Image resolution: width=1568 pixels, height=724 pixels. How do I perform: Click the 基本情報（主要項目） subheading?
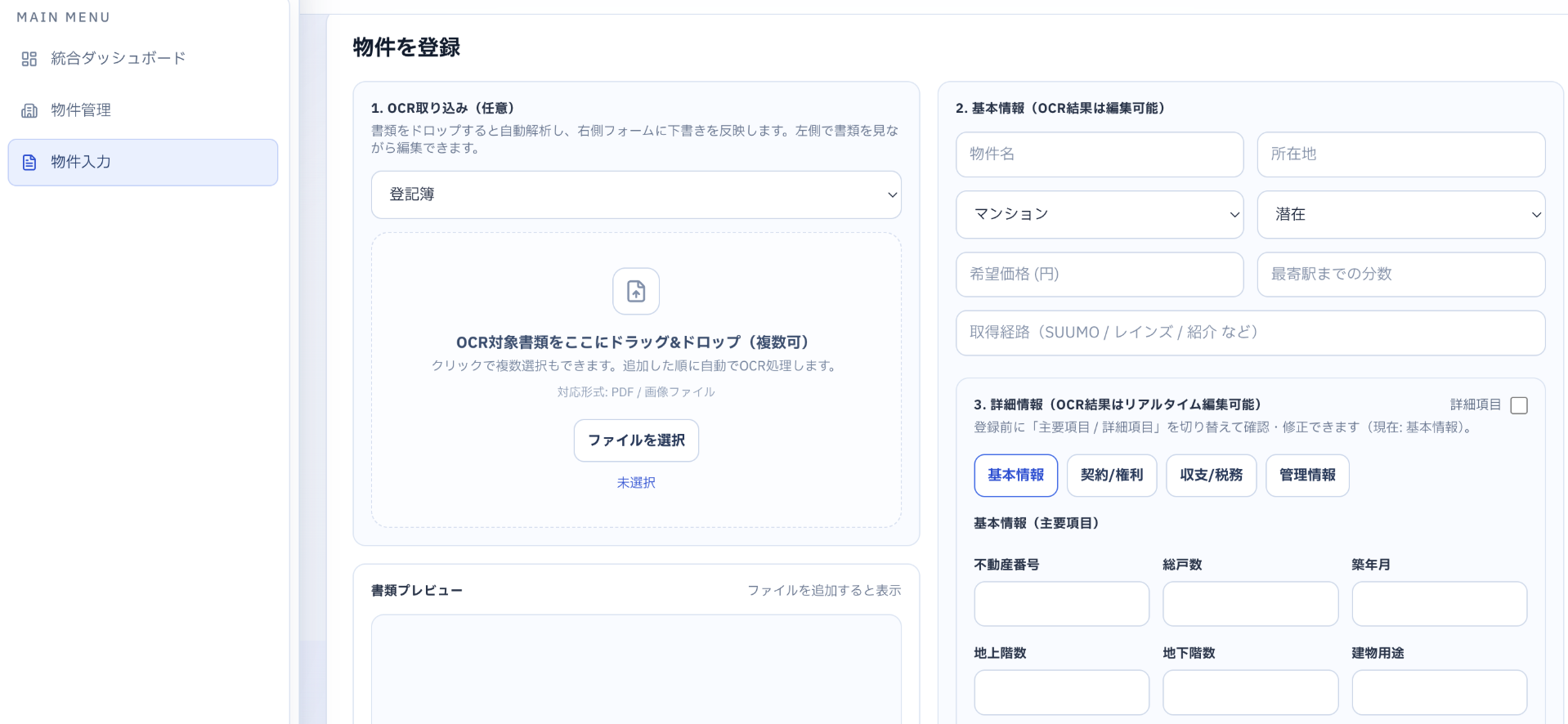(x=1037, y=523)
